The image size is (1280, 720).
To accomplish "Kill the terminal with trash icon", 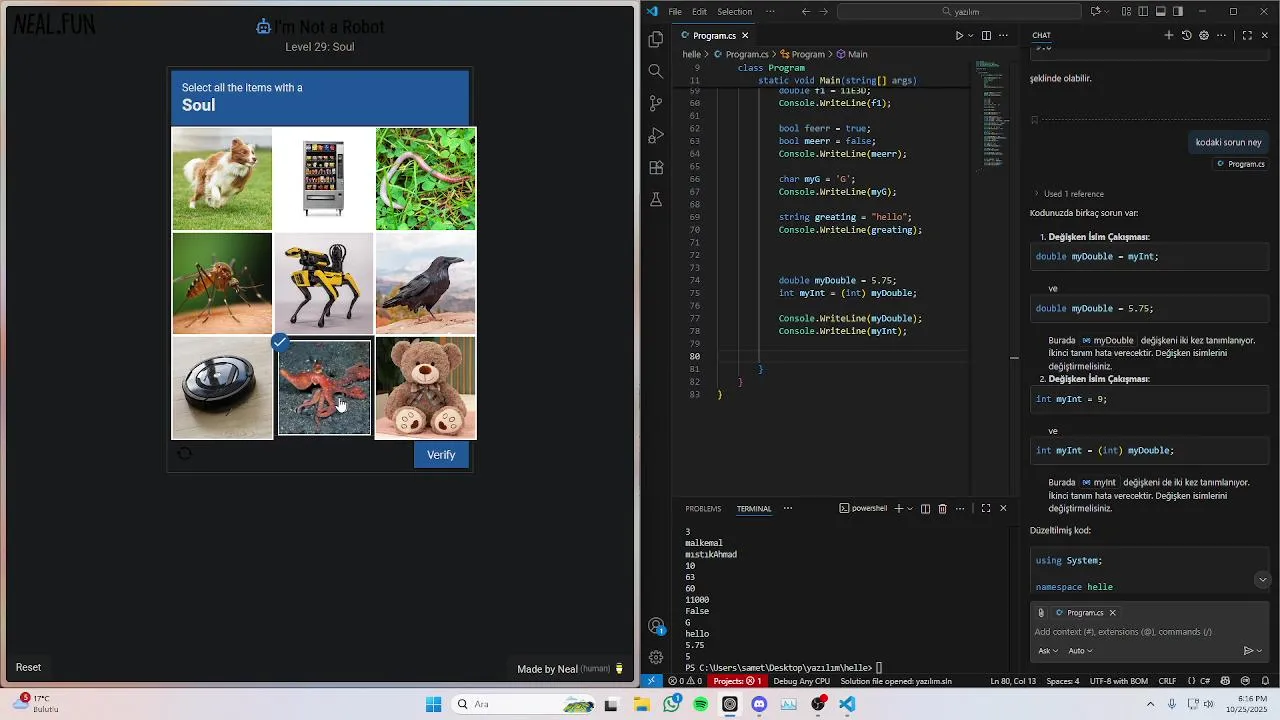I will coord(942,508).
